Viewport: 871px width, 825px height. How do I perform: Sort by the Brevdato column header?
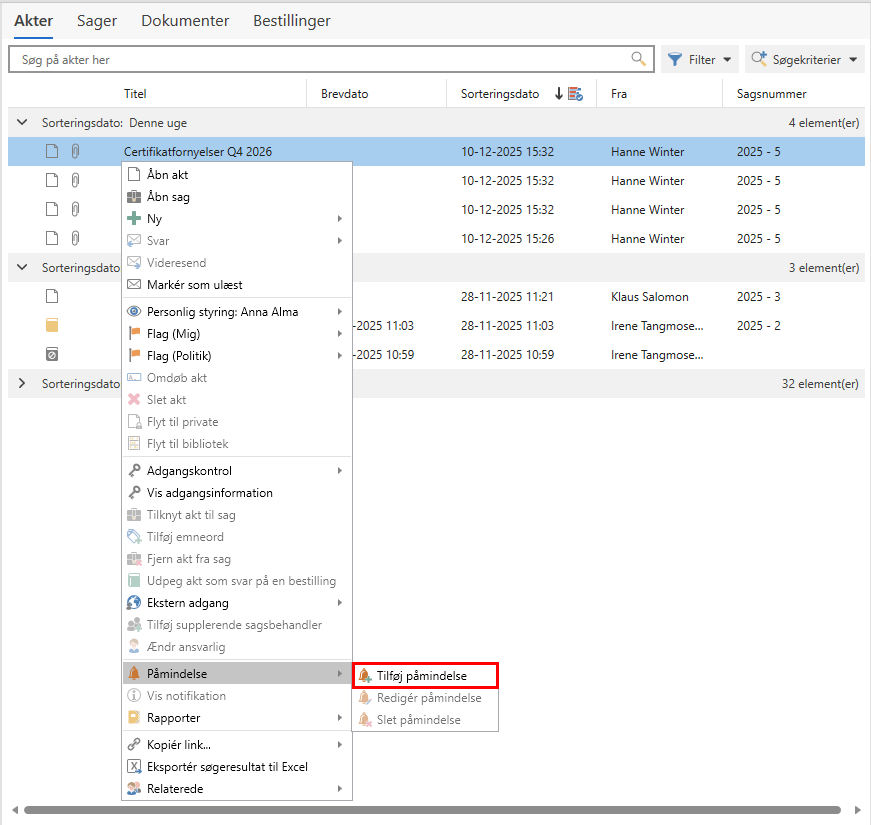[x=344, y=94]
